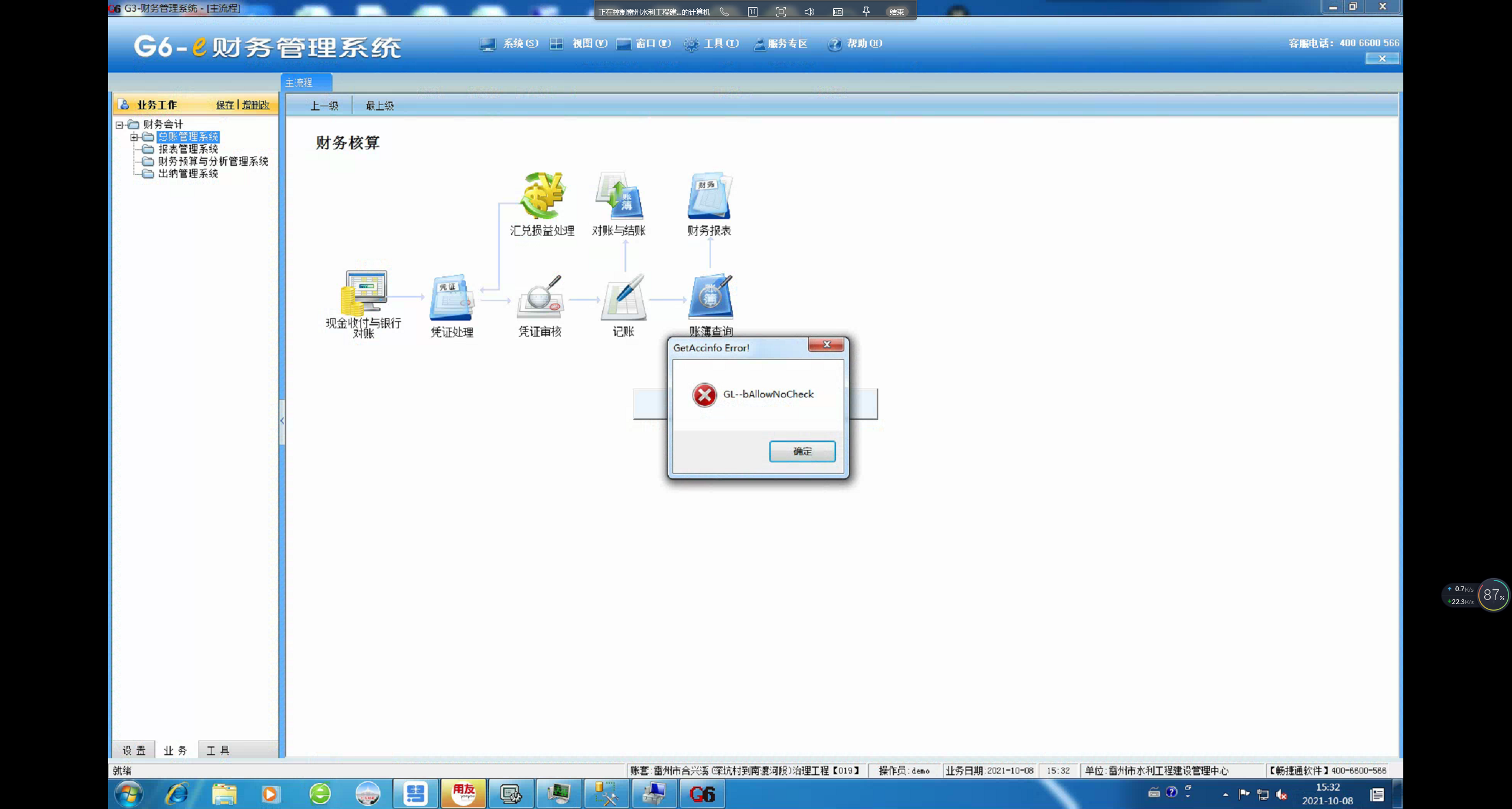The width and height of the screenshot is (1512, 809).
Task: Toggle the HD quality icon in remote bar
Action: [838, 12]
